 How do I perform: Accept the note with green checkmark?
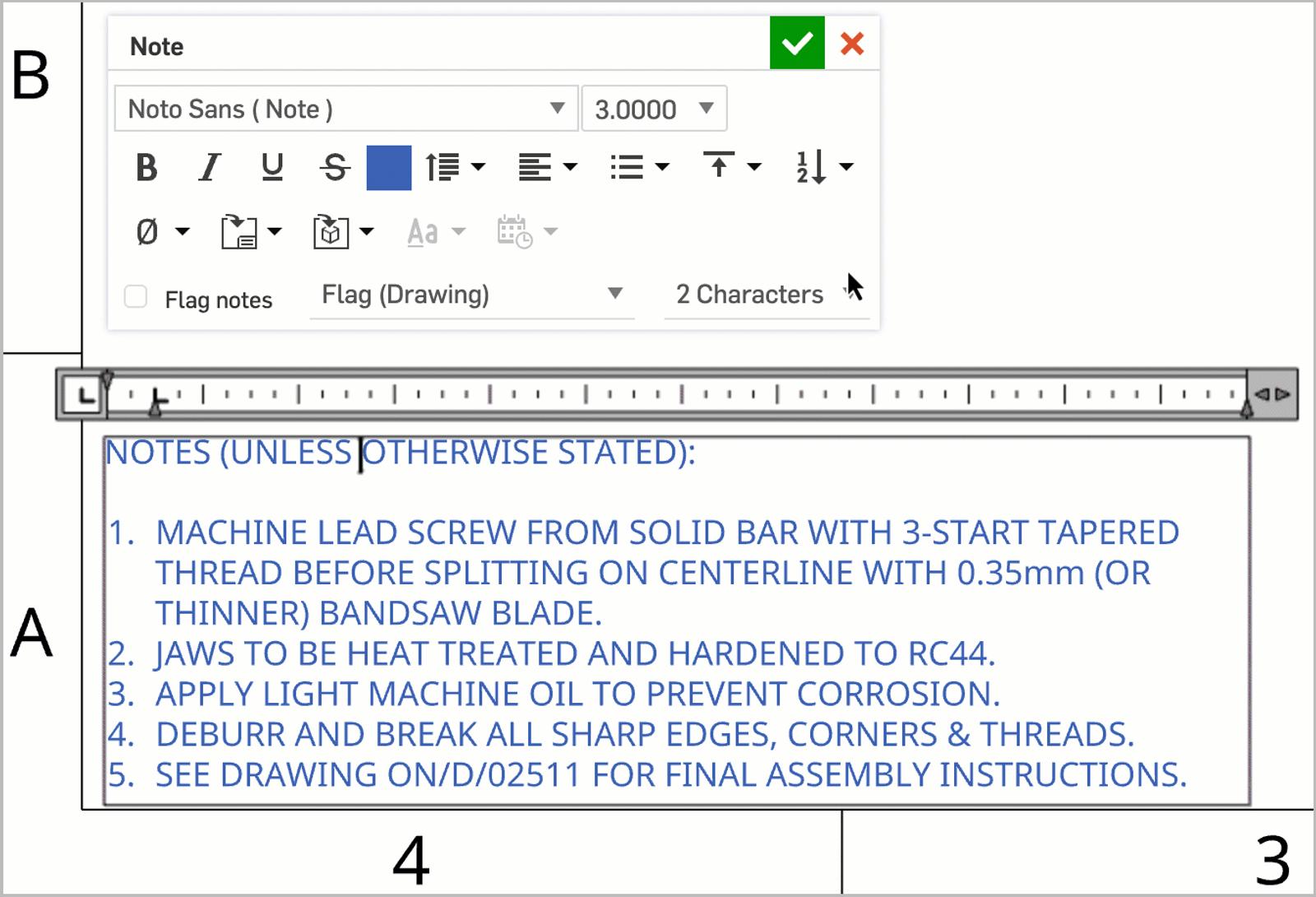[x=796, y=43]
